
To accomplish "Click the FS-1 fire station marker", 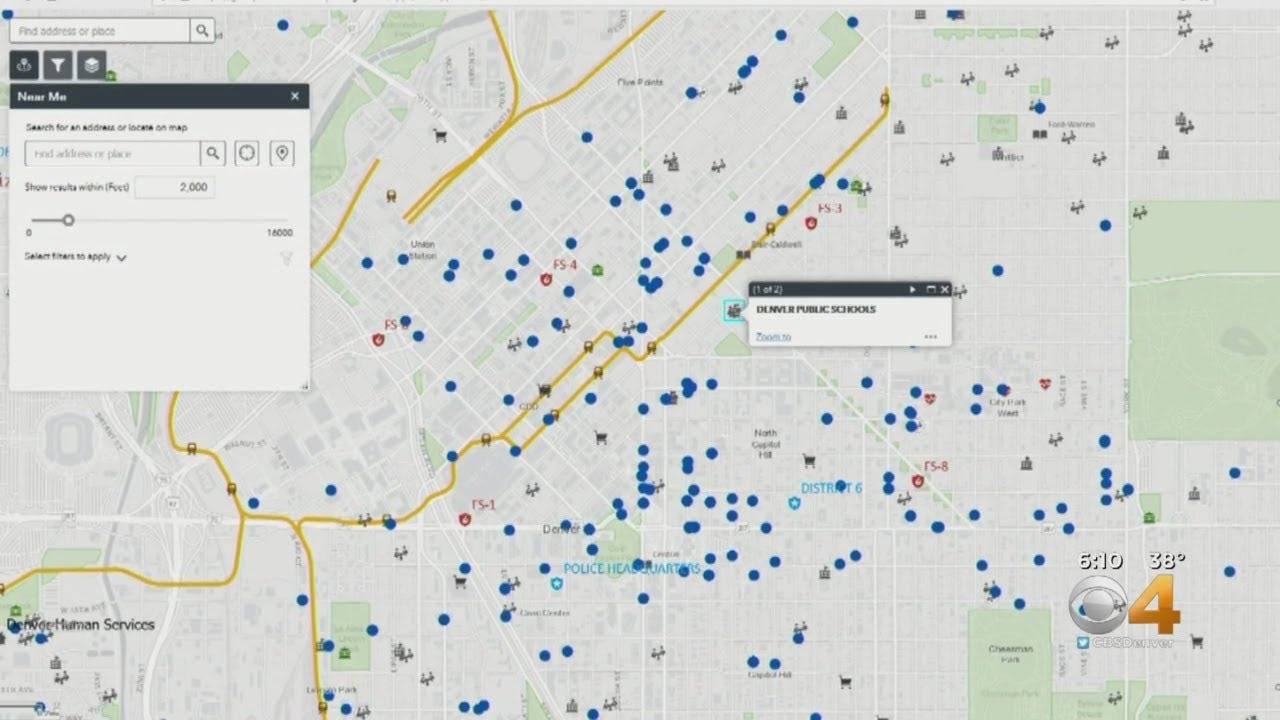I will coord(465,519).
